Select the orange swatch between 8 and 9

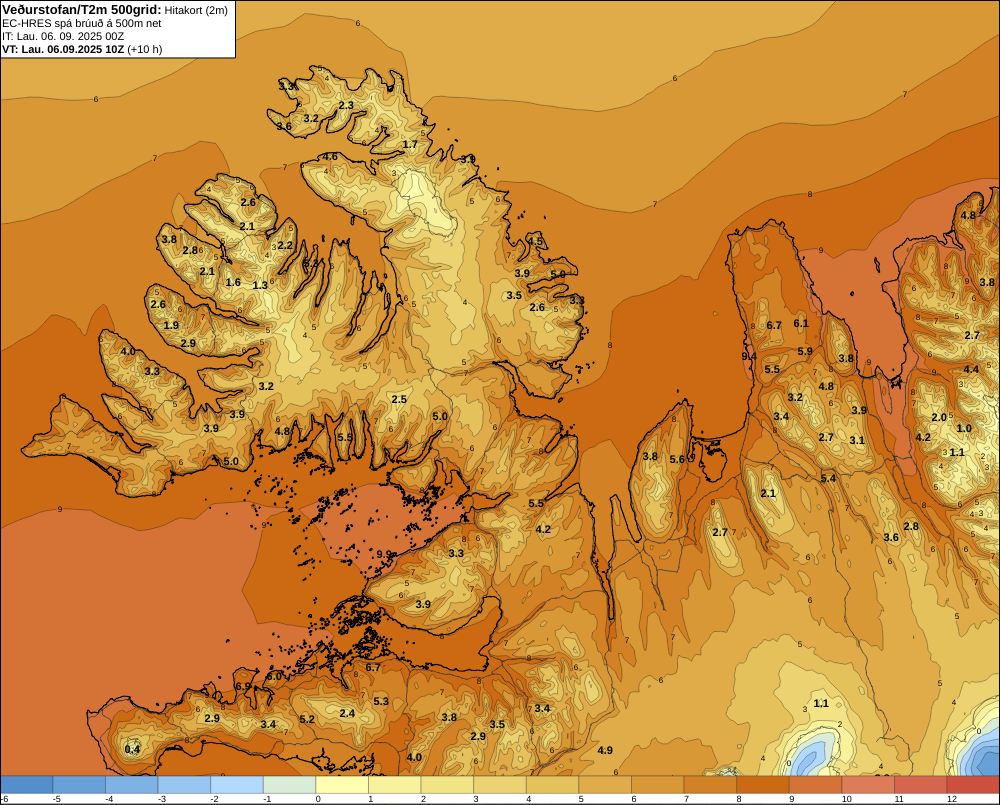pos(763,785)
